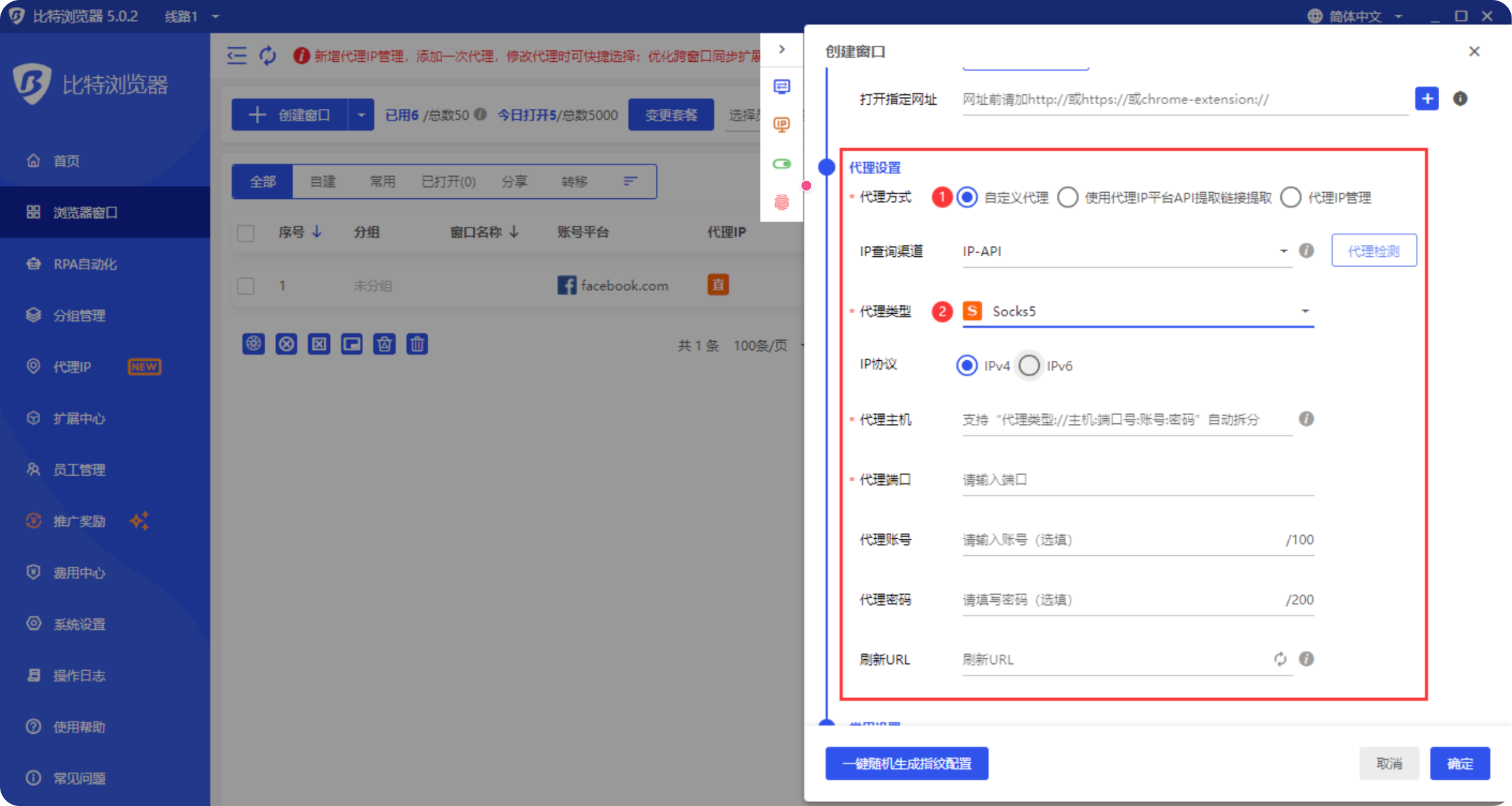This screenshot has width=1512, height=806.
Task: Switch to the 常用 tab
Action: (x=382, y=181)
